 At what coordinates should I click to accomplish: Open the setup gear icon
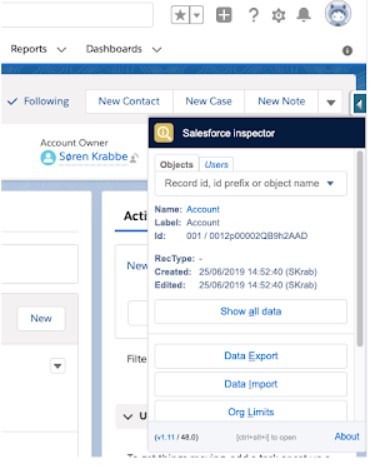[279, 15]
